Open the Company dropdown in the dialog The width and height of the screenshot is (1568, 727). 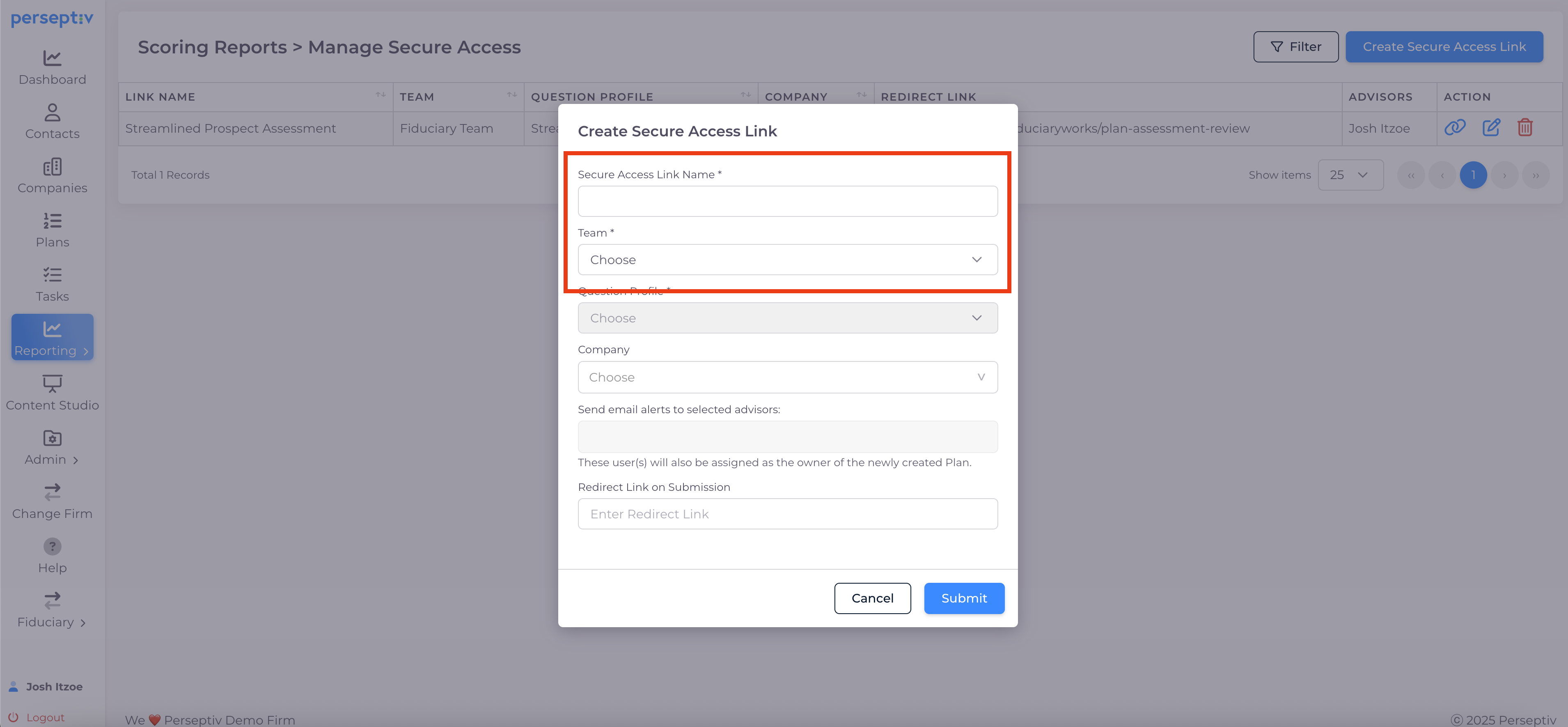[x=787, y=377]
